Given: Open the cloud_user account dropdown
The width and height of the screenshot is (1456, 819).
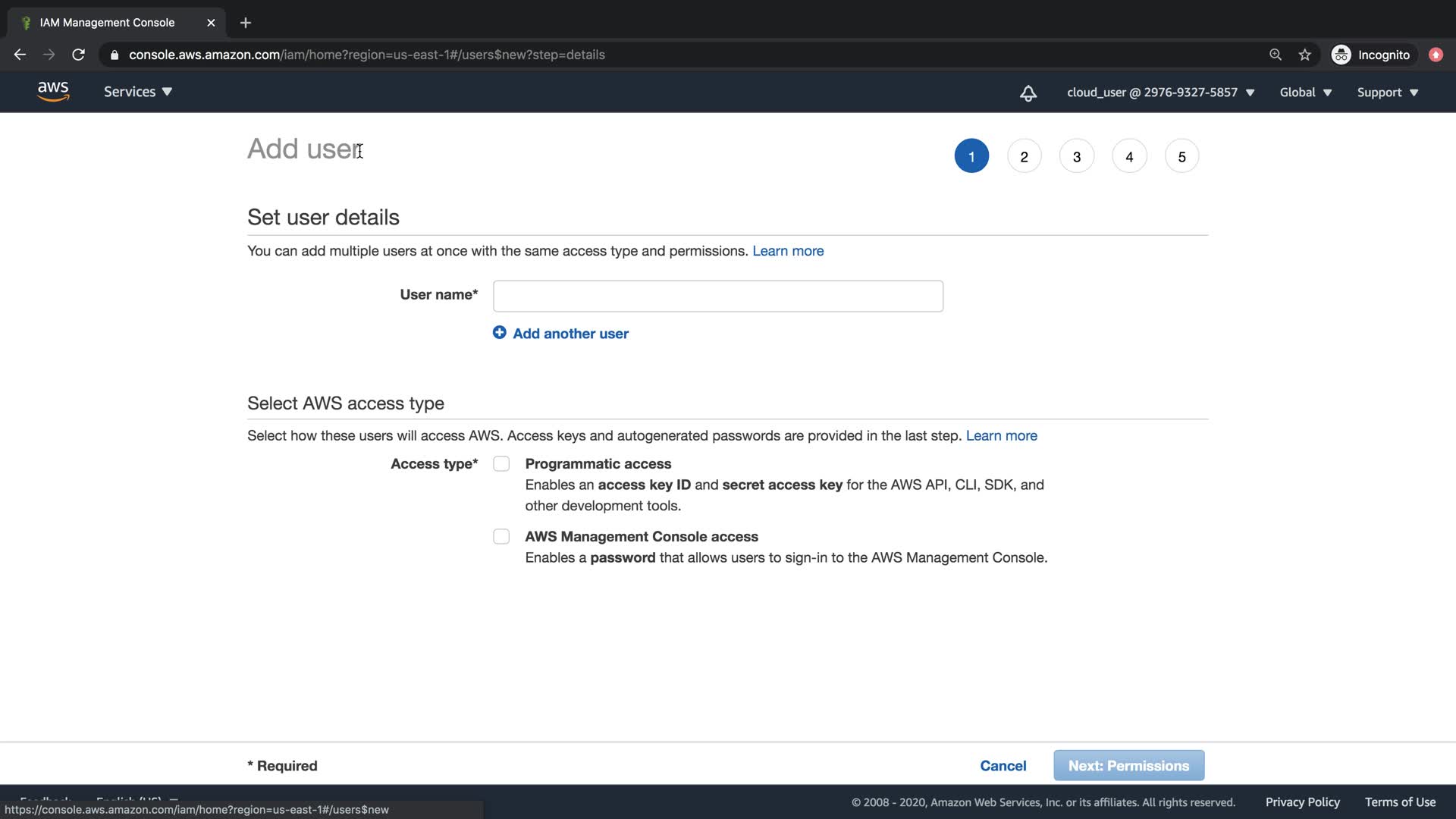Looking at the screenshot, I should pyautogui.click(x=1160, y=93).
